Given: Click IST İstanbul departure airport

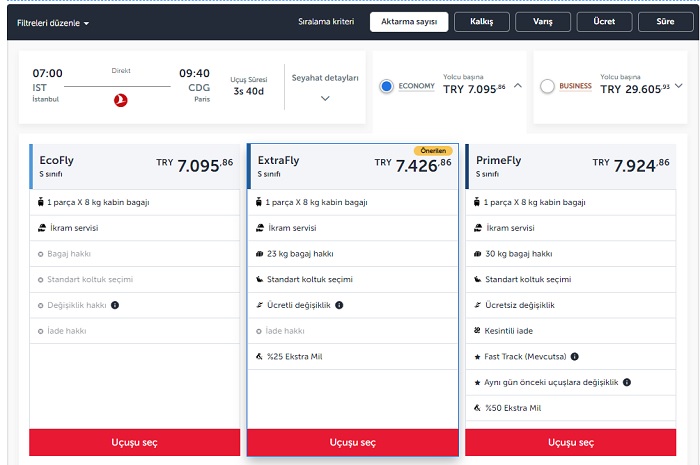Looking at the screenshot, I should coord(45,92).
